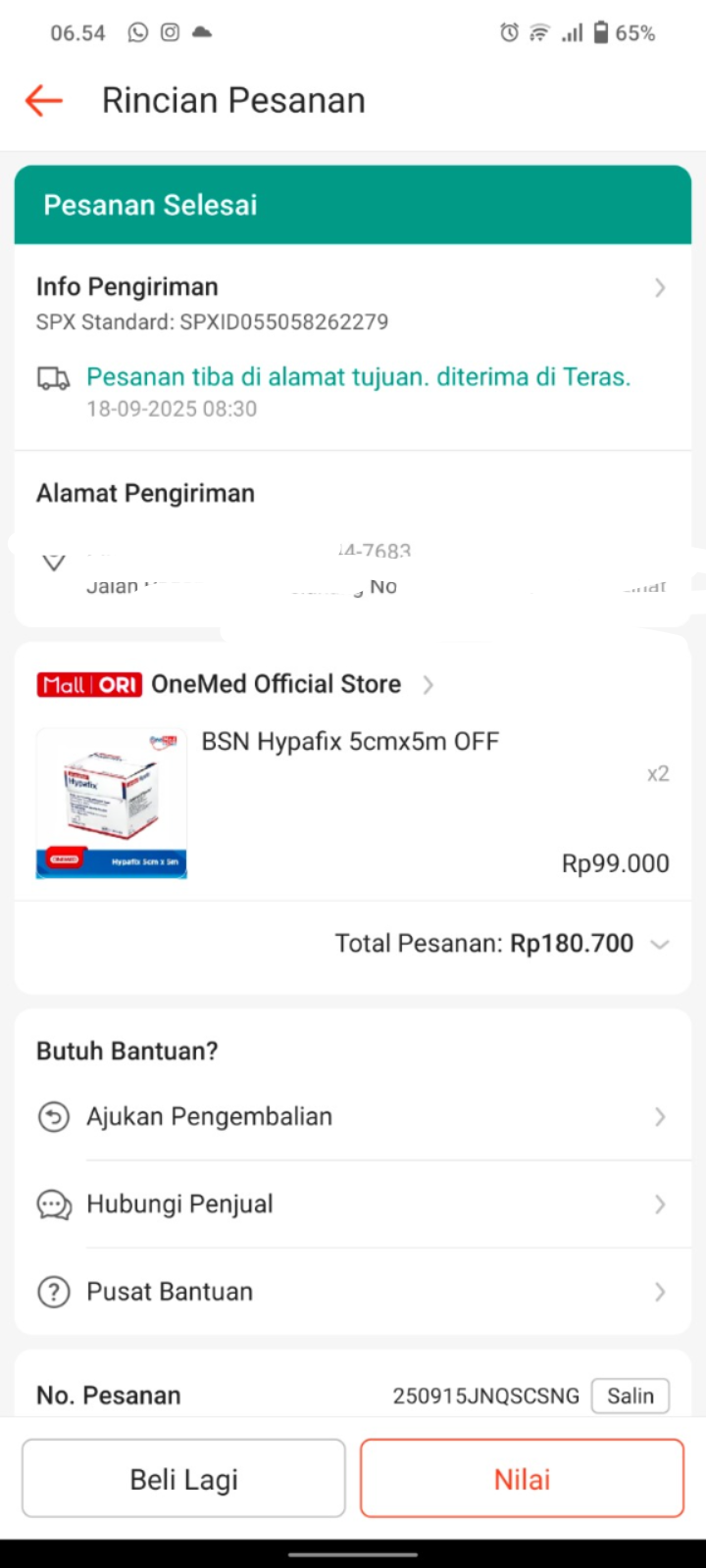Tap the location pin icon
Screen dimensions: 706x1568
pyautogui.click(x=54, y=563)
